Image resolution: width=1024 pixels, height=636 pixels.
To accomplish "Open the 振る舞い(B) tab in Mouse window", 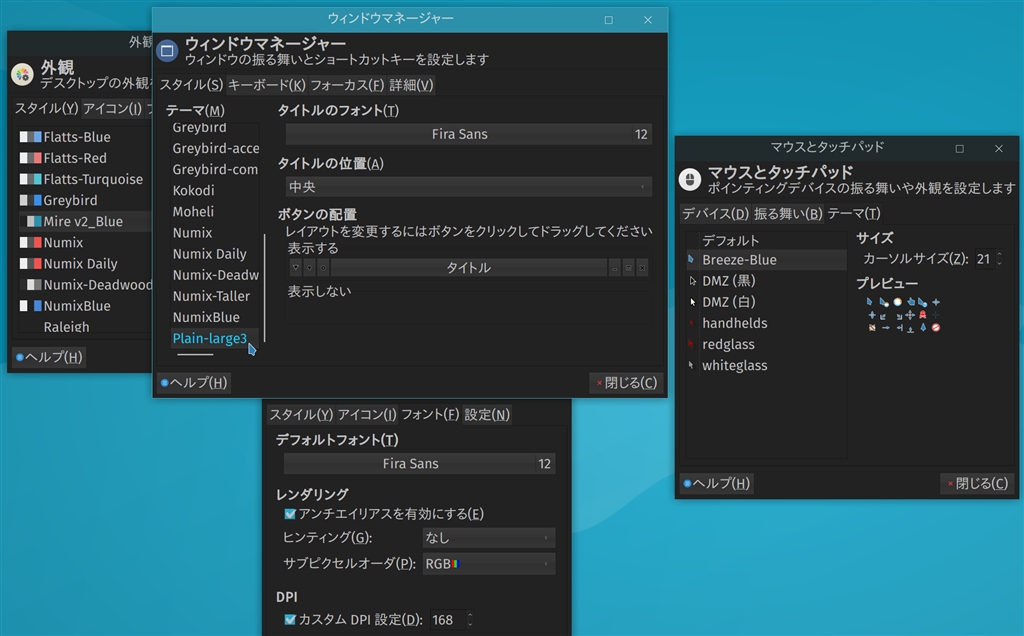I will (x=788, y=214).
